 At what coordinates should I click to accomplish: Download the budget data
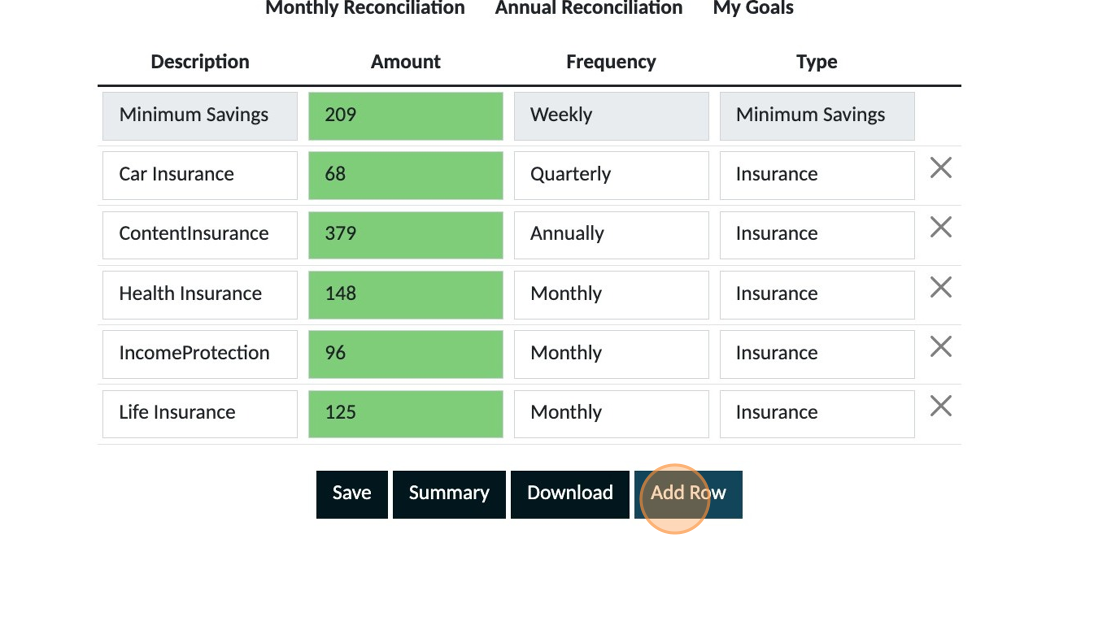click(570, 495)
